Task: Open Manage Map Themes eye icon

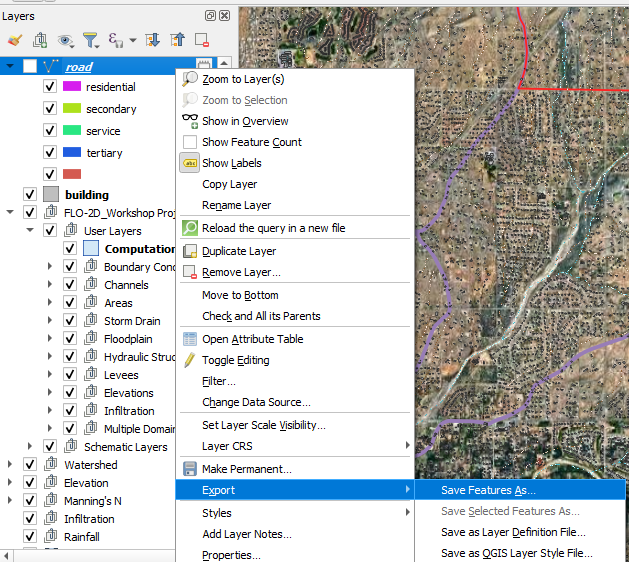Action: tap(66, 41)
